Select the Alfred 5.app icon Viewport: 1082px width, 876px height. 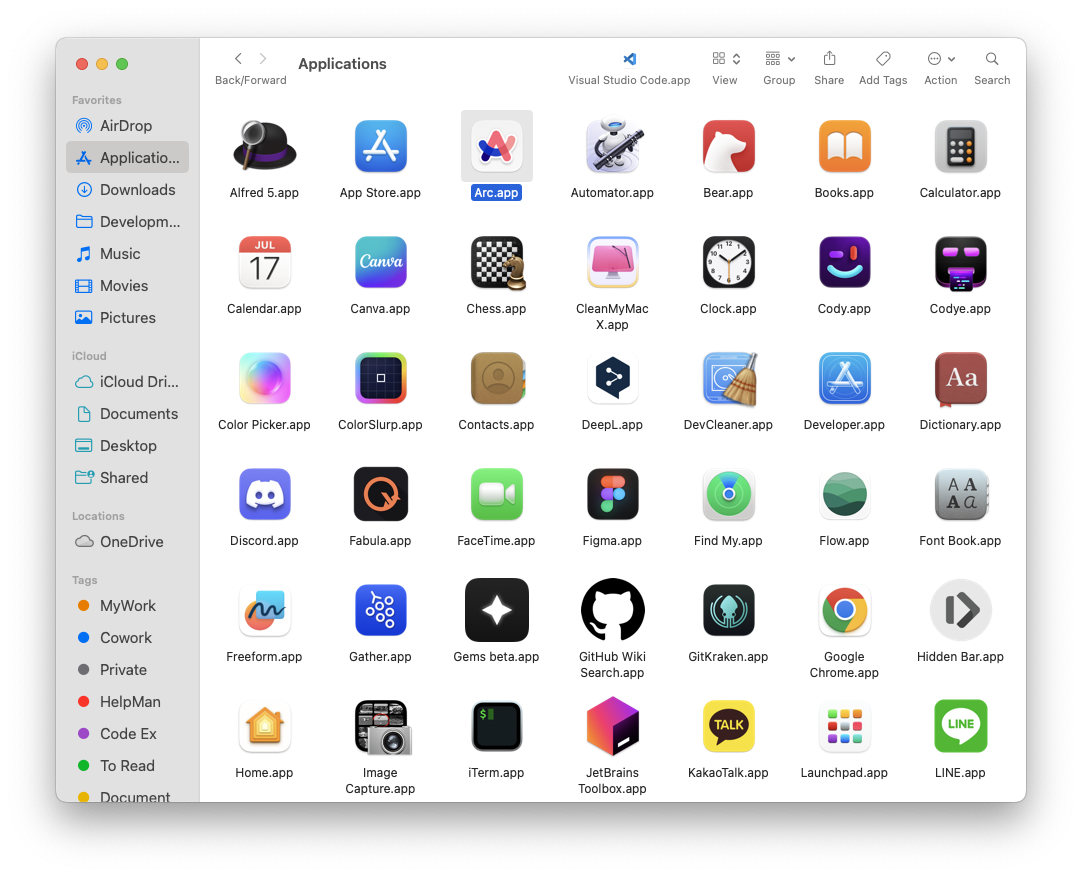(264, 146)
